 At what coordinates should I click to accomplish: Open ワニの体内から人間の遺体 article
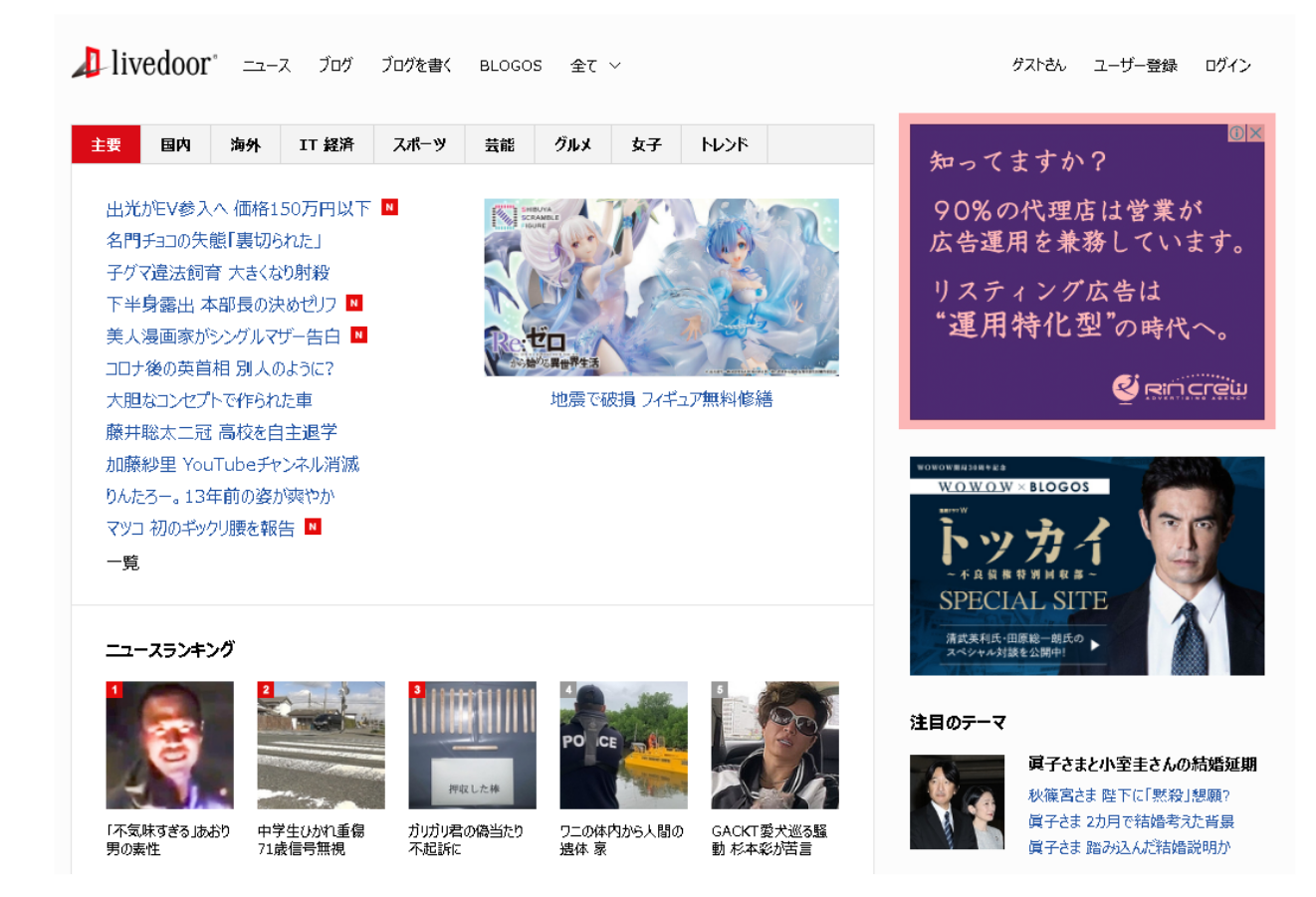[x=621, y=839]
